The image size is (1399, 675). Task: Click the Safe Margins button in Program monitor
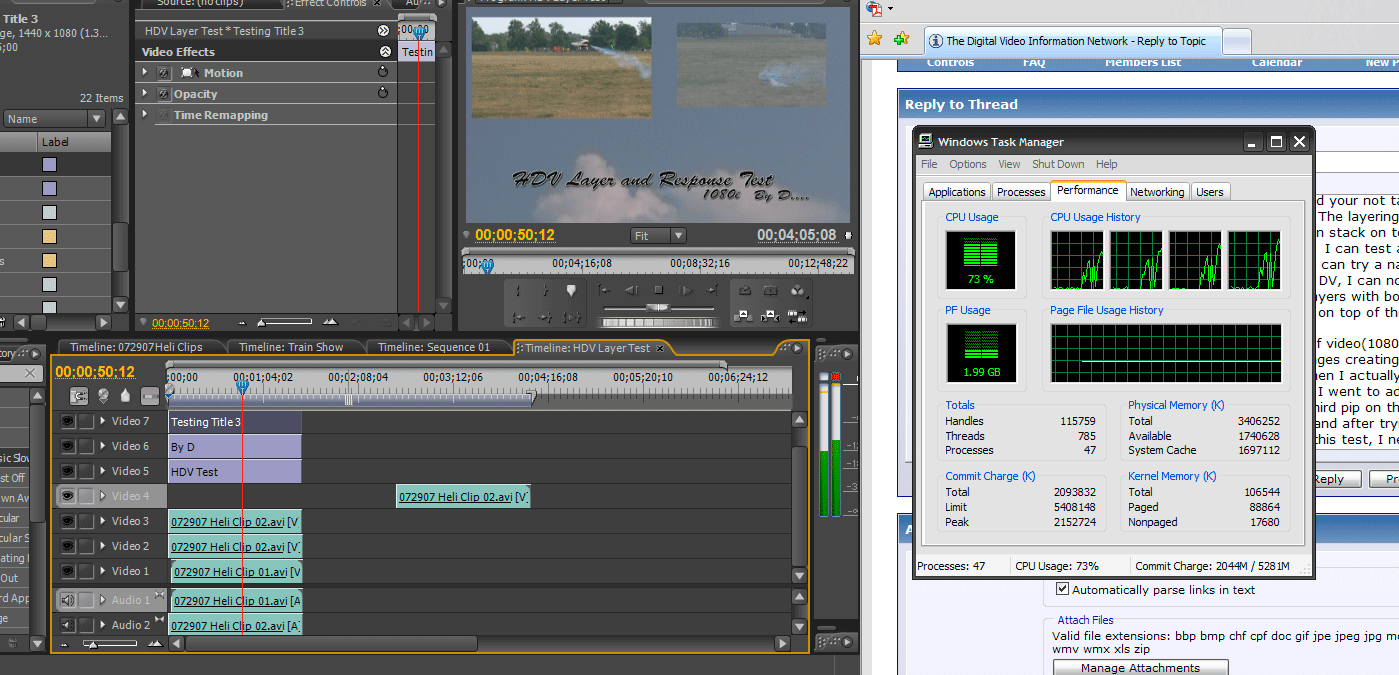(x=771, y=290)
